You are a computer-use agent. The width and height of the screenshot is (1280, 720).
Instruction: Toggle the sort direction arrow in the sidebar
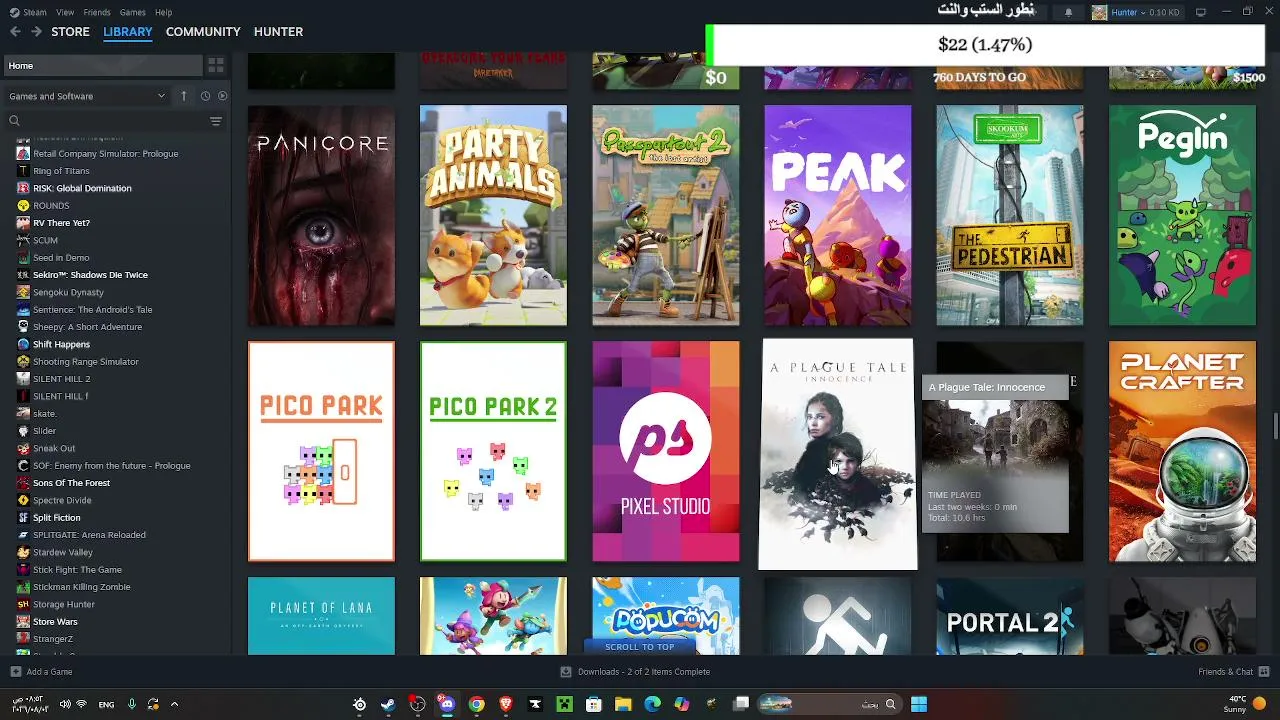click(x=184, y=96)
